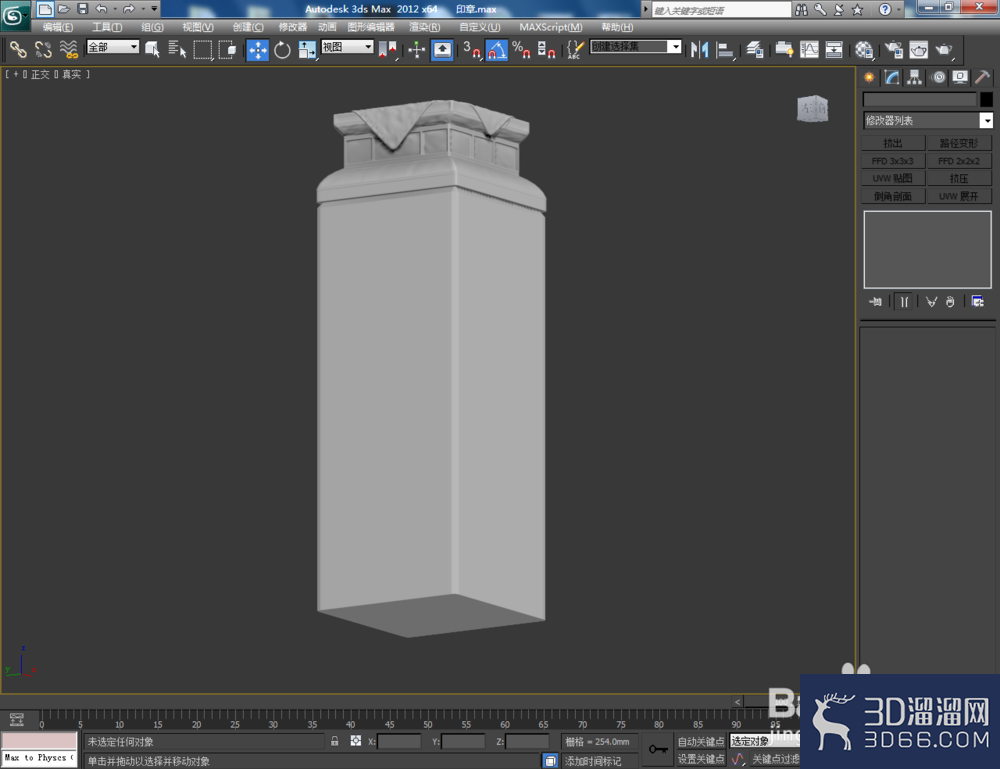1000x769 pixels.
Task: Click the Bind to Space Warp icon
Action: tap(68, 50)
